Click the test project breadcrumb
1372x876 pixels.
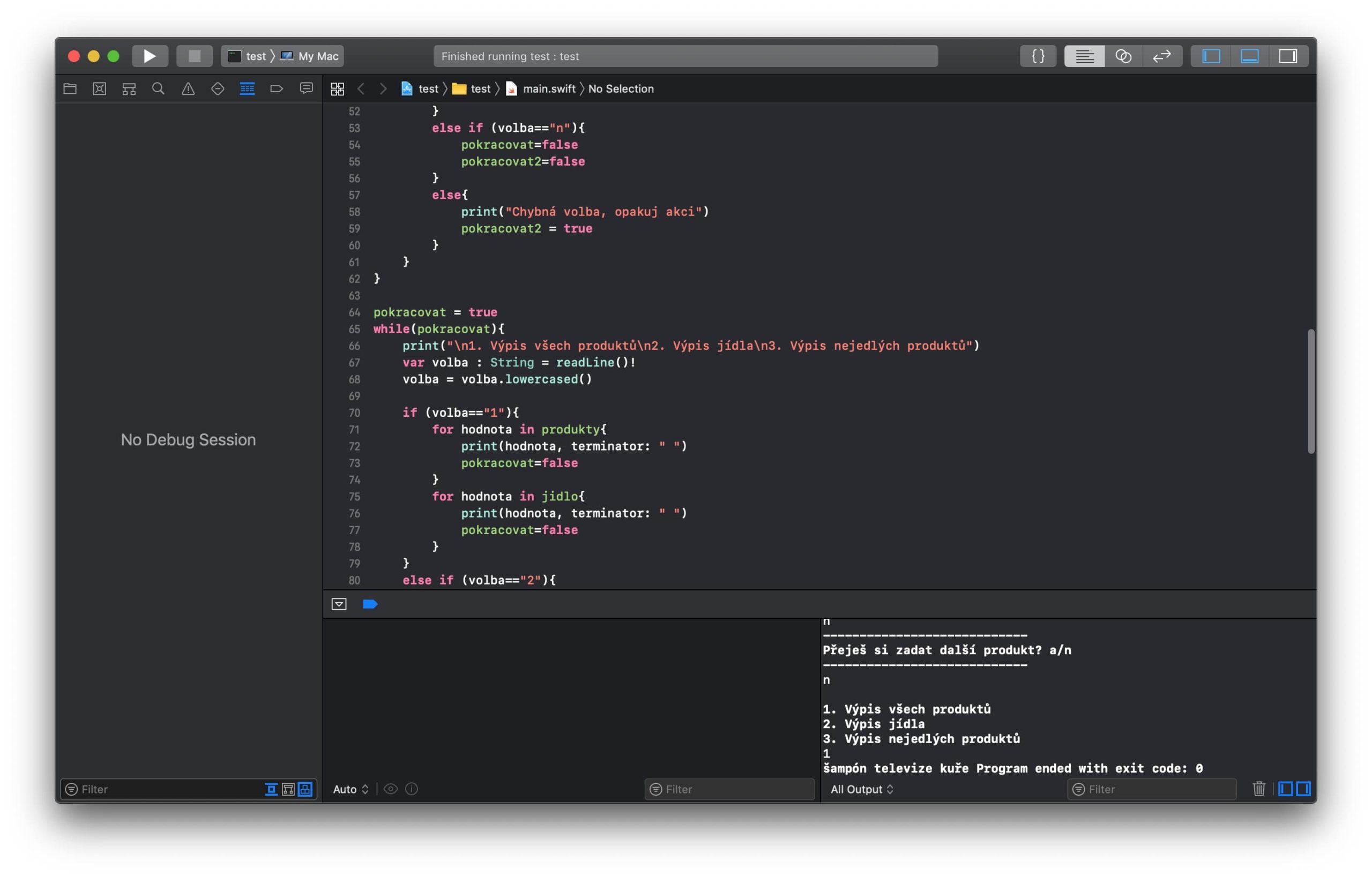[x=420, y=88]
